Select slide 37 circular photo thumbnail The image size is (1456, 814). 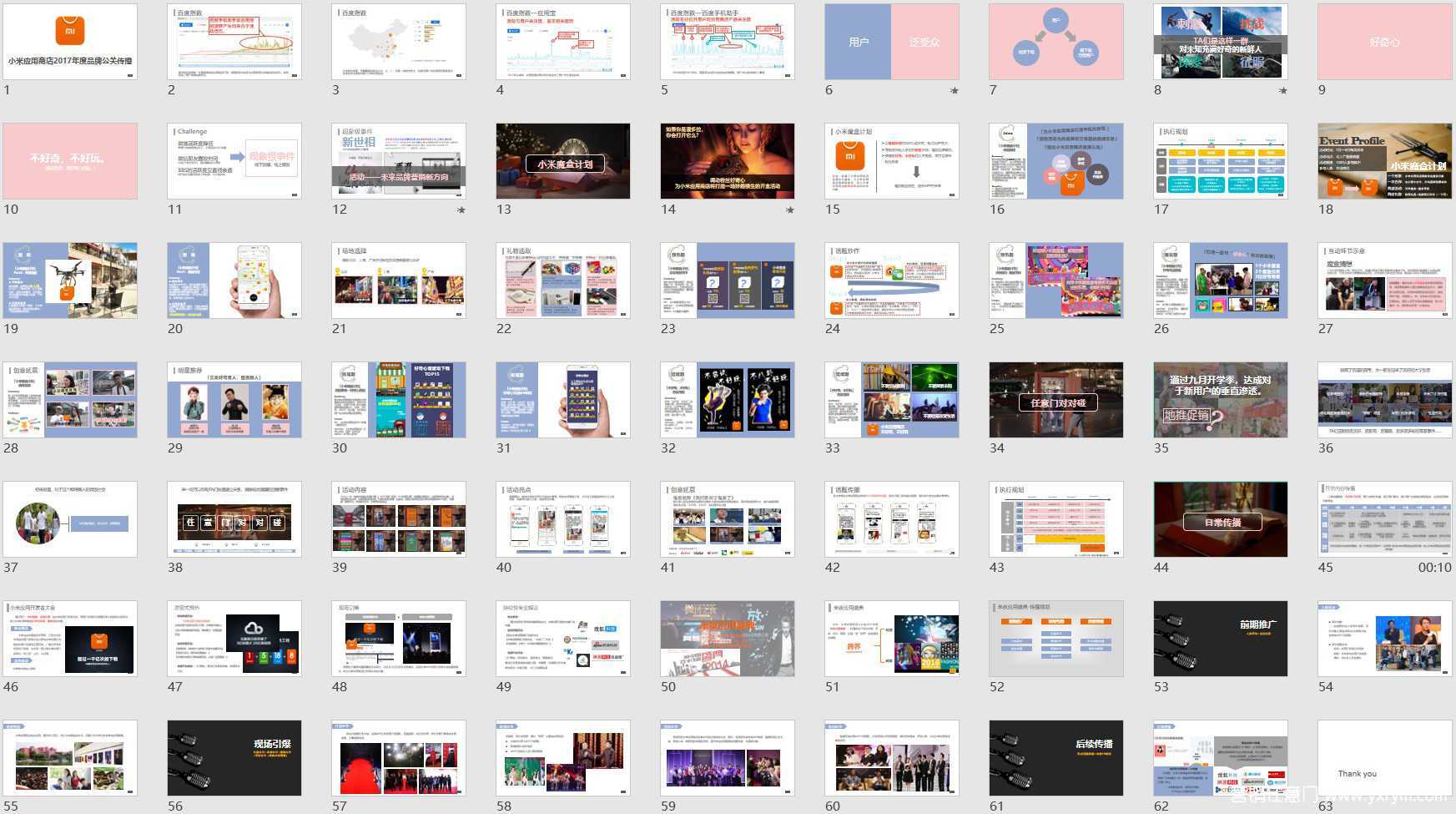pos(70,519)
